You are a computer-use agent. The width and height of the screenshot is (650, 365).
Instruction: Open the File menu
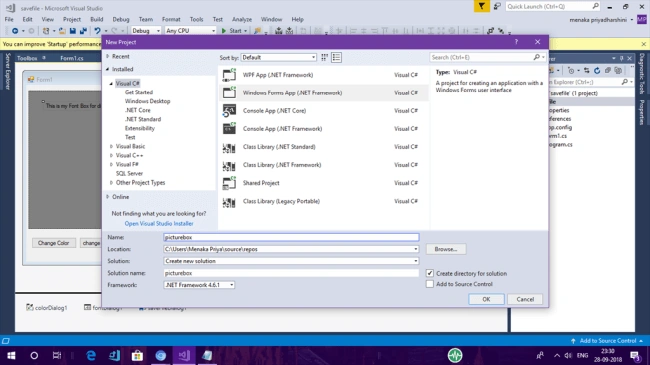[x=9, y=19]
